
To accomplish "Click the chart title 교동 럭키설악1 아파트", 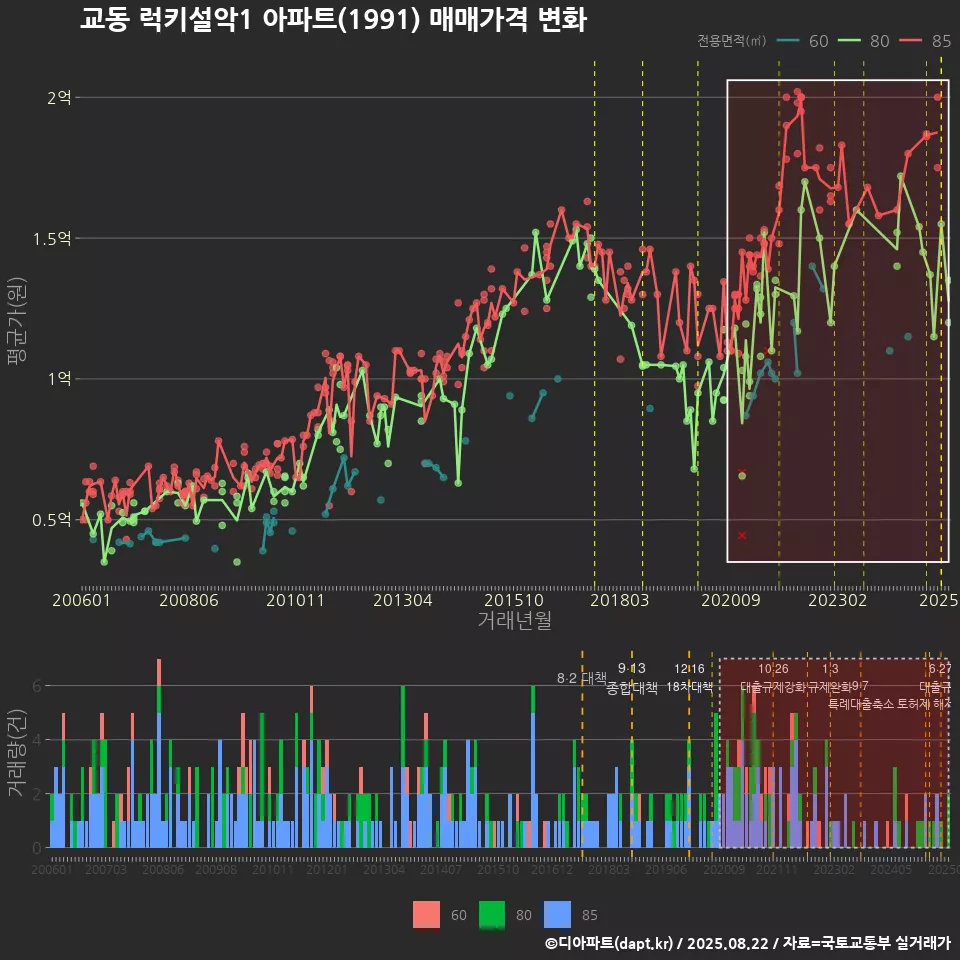I will [333, 20].
